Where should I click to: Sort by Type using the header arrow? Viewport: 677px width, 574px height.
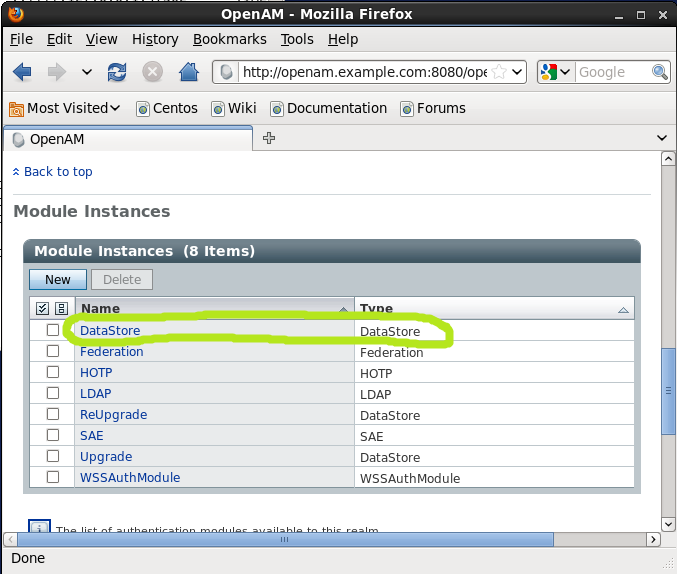point(623,310)
